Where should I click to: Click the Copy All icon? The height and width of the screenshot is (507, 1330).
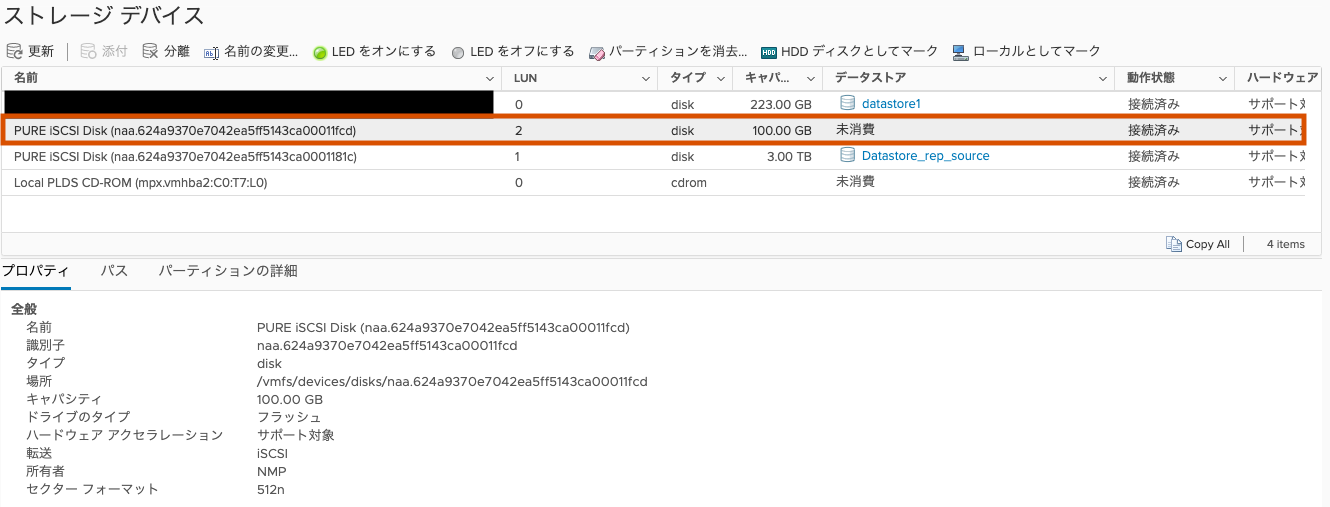[1174, 244]
